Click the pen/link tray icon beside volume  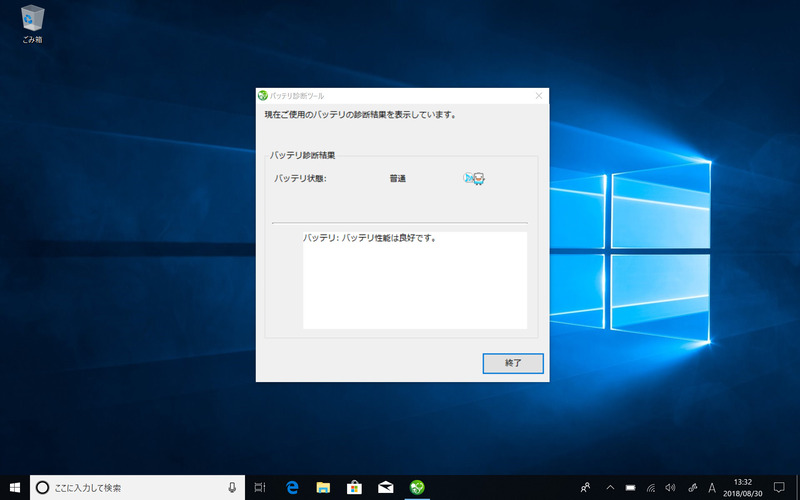click(692, 488)
